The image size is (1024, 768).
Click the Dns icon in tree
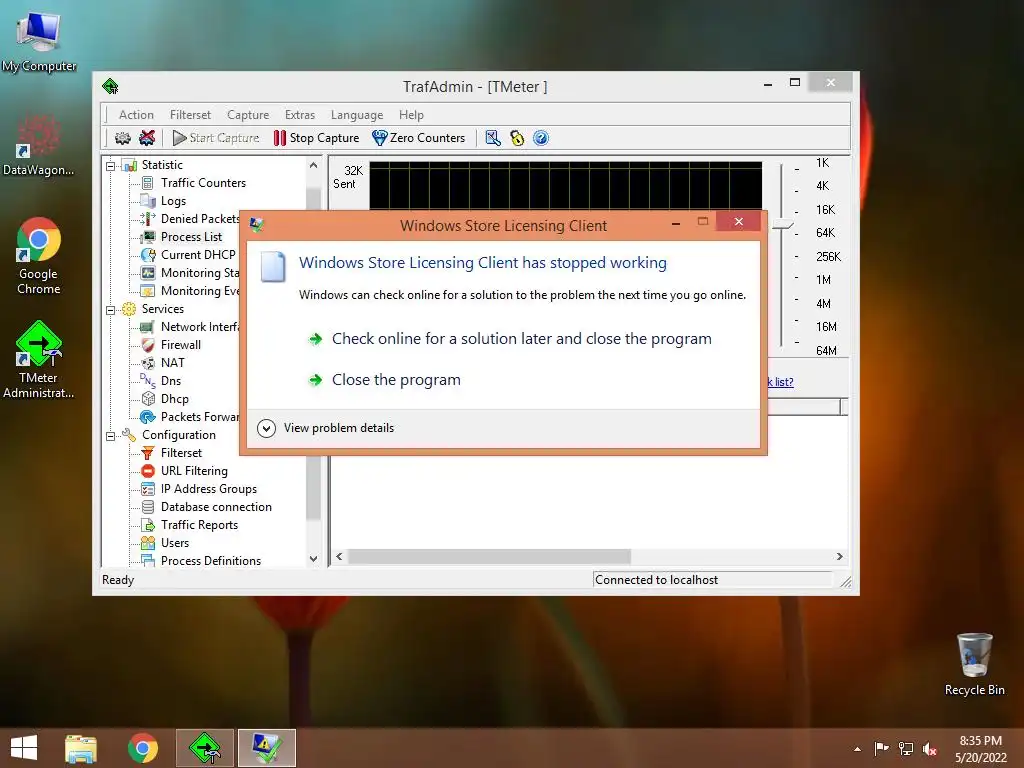tap(148, 381)
